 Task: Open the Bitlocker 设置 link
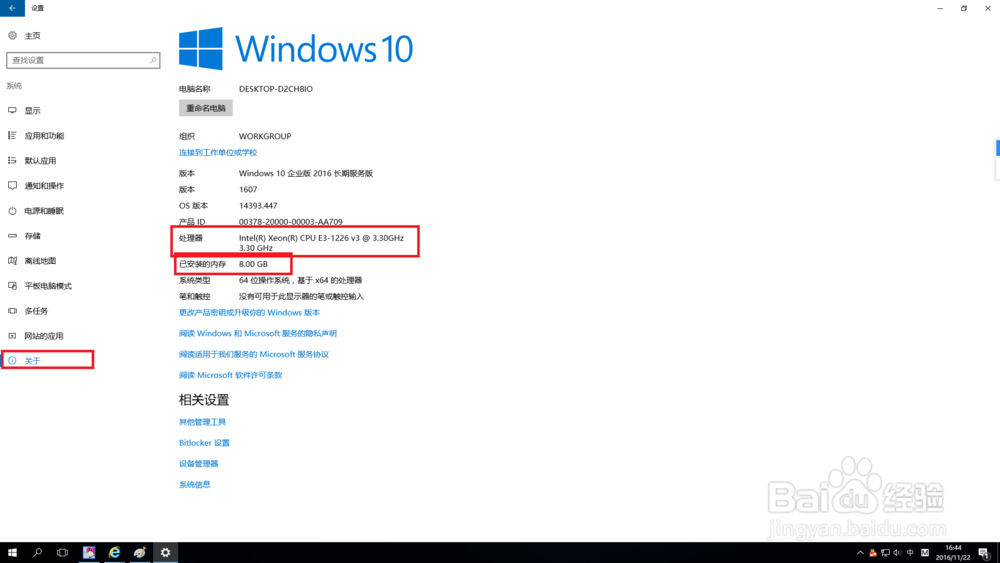coord(204,443)
